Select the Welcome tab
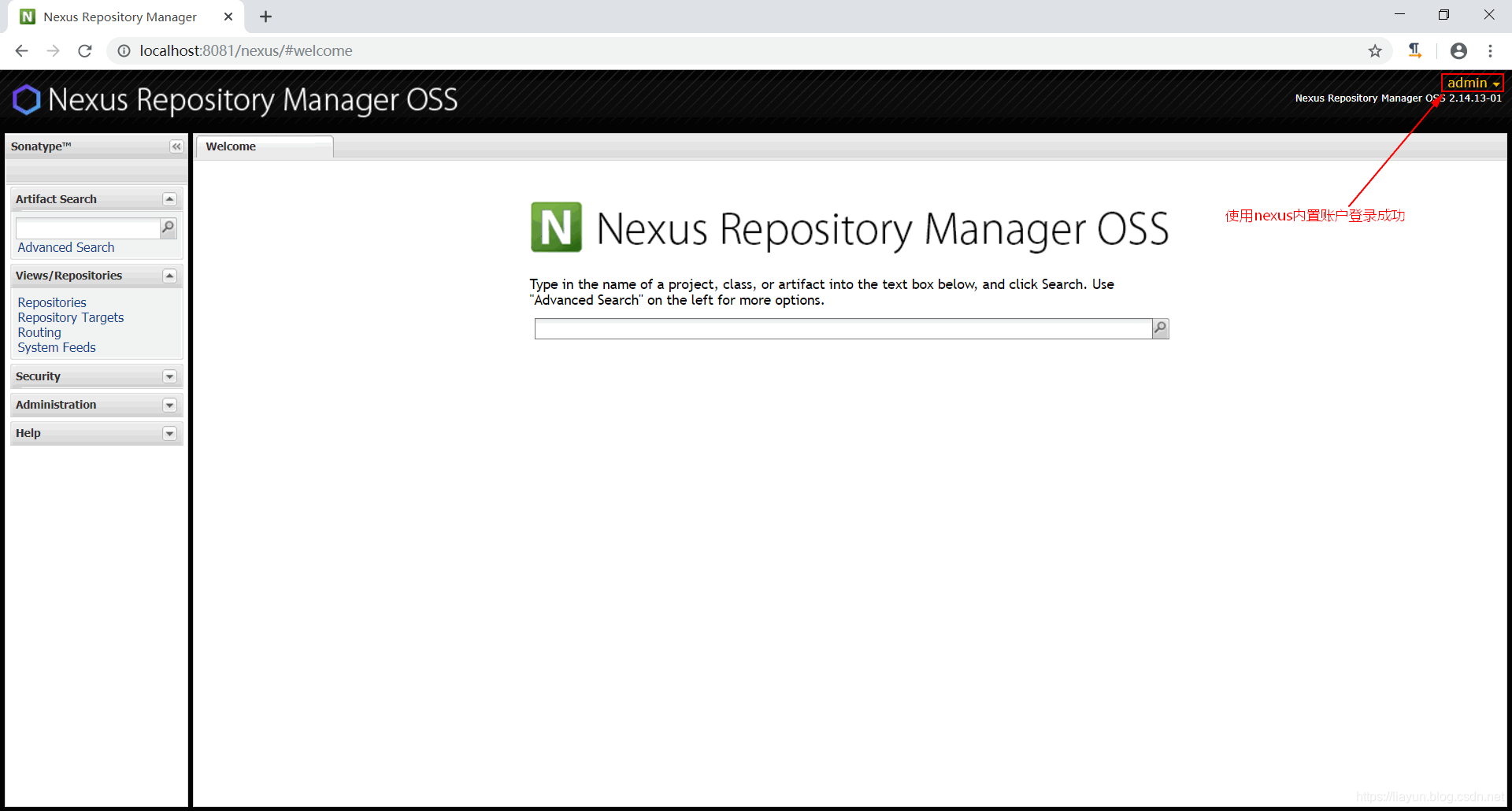The width and height of the screenshot is (1512, 811). click(264, 146)
